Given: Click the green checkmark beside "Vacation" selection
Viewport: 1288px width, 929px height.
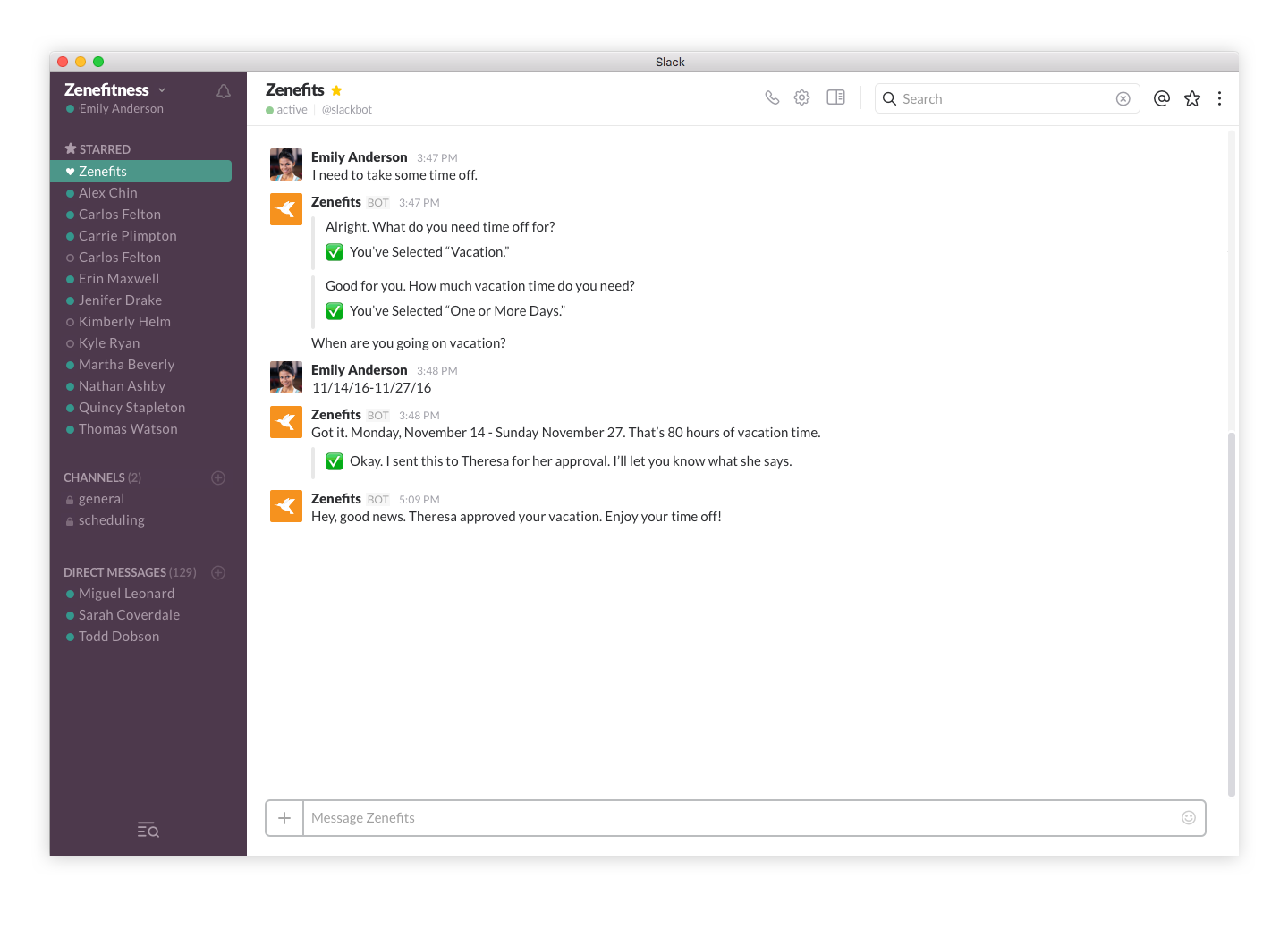Looking at the screenshot, I should (x=335, y=252).
